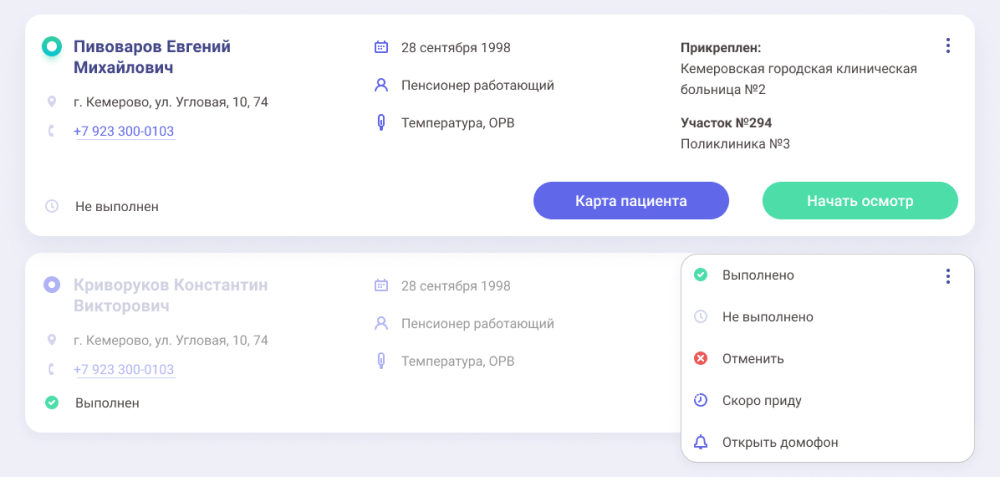
Task: Choose Не выполнено in the status menu
Action: point(767,317)
